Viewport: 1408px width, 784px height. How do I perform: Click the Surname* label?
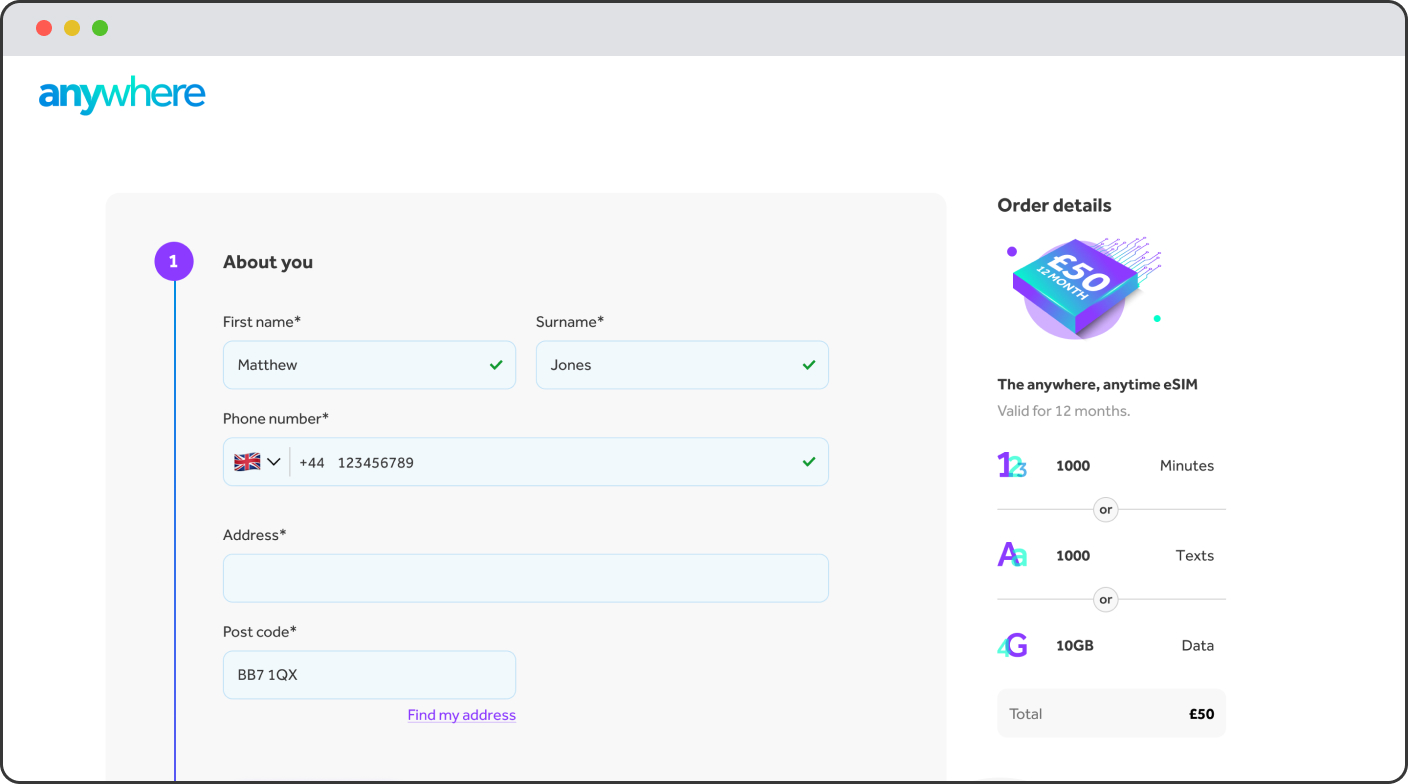pyautogui.click(x=570, y=322)
